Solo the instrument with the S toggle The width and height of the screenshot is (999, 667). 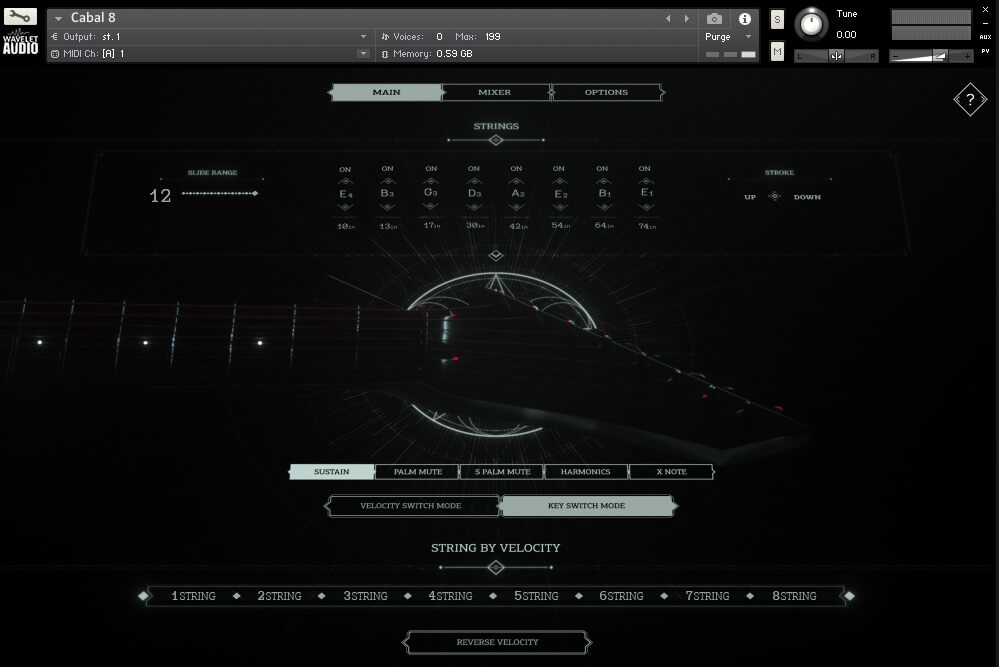[776, 19]
